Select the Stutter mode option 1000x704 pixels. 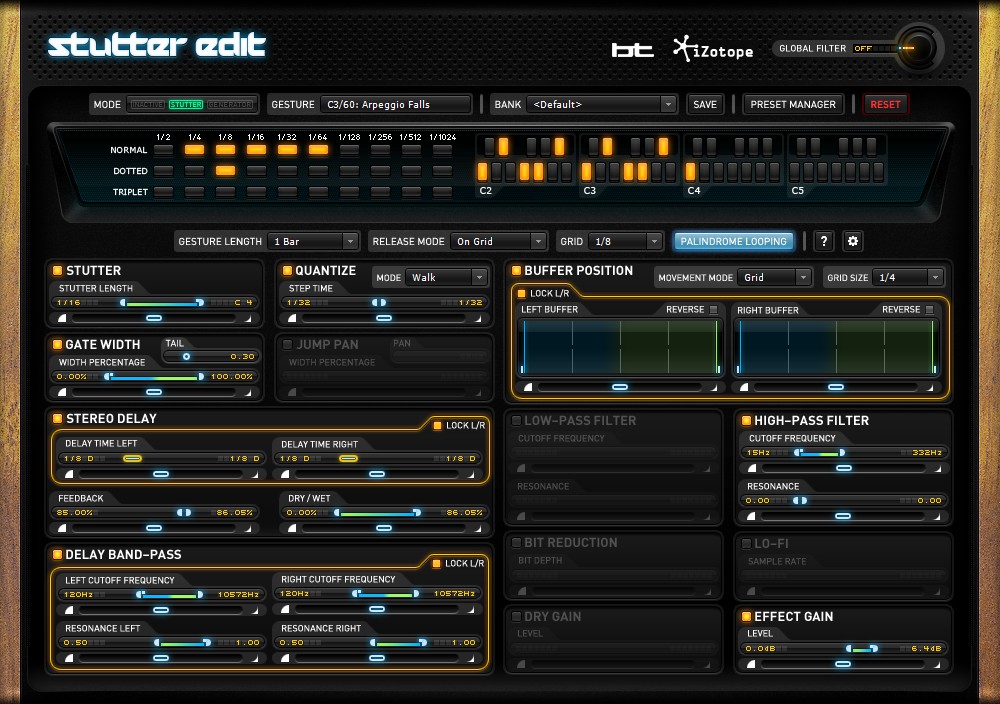(x=186, y=104)
